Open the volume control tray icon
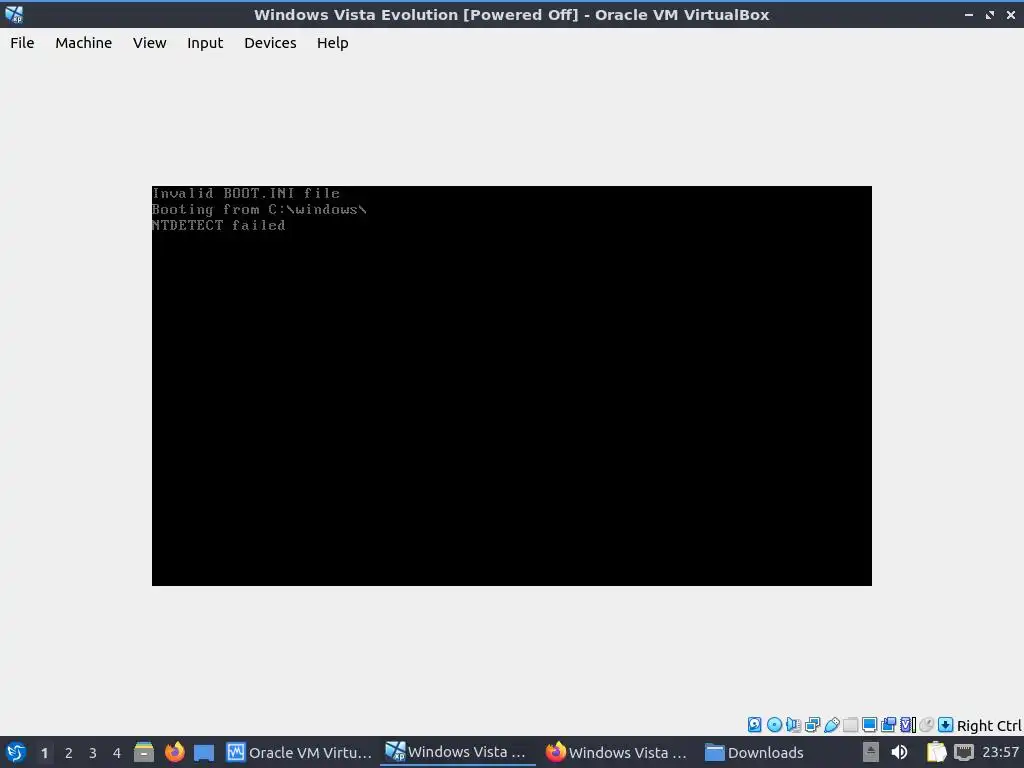 point(899,752)
